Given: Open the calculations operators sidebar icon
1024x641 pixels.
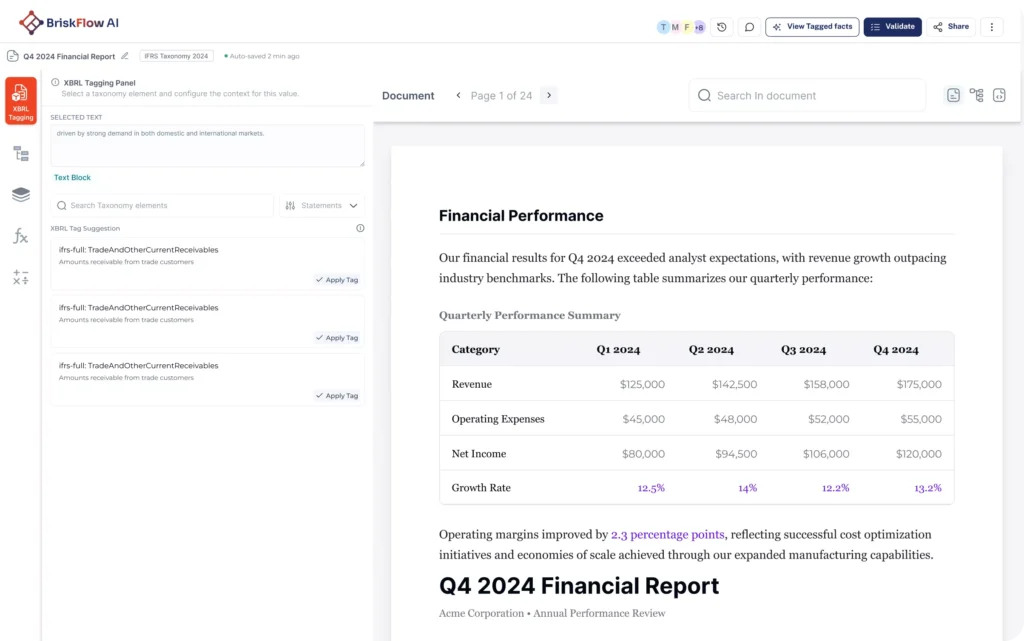Looking at the screenshot, I should pos(21,278).
